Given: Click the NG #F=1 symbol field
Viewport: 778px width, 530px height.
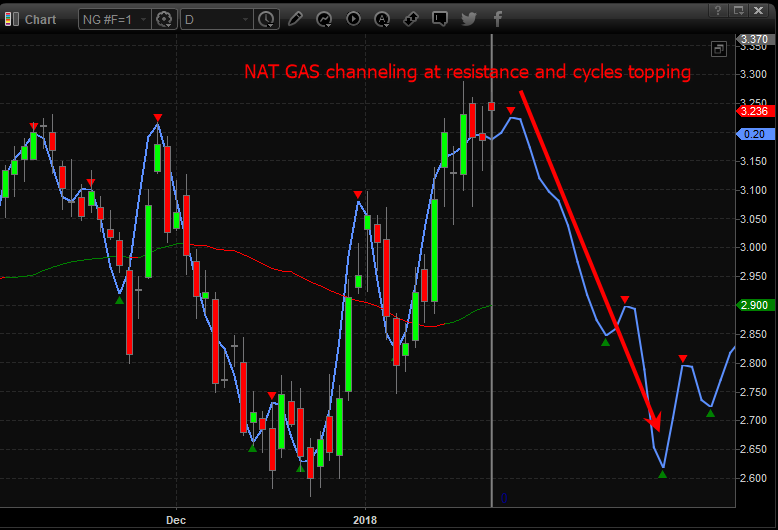Looking at the screenshot, I should pos(115,19).
